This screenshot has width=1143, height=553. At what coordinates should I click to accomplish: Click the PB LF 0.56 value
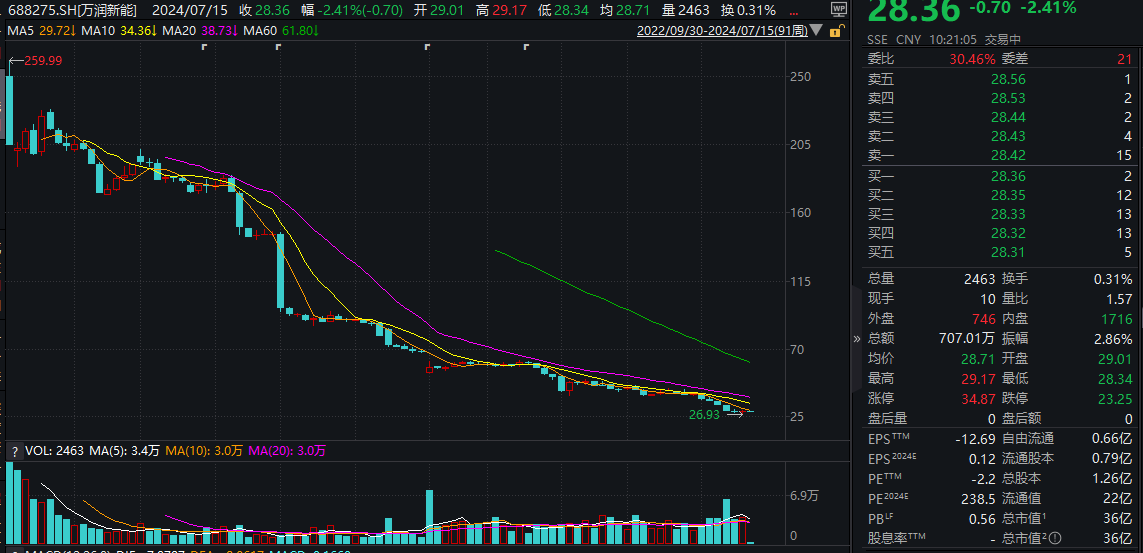(981, 519)
